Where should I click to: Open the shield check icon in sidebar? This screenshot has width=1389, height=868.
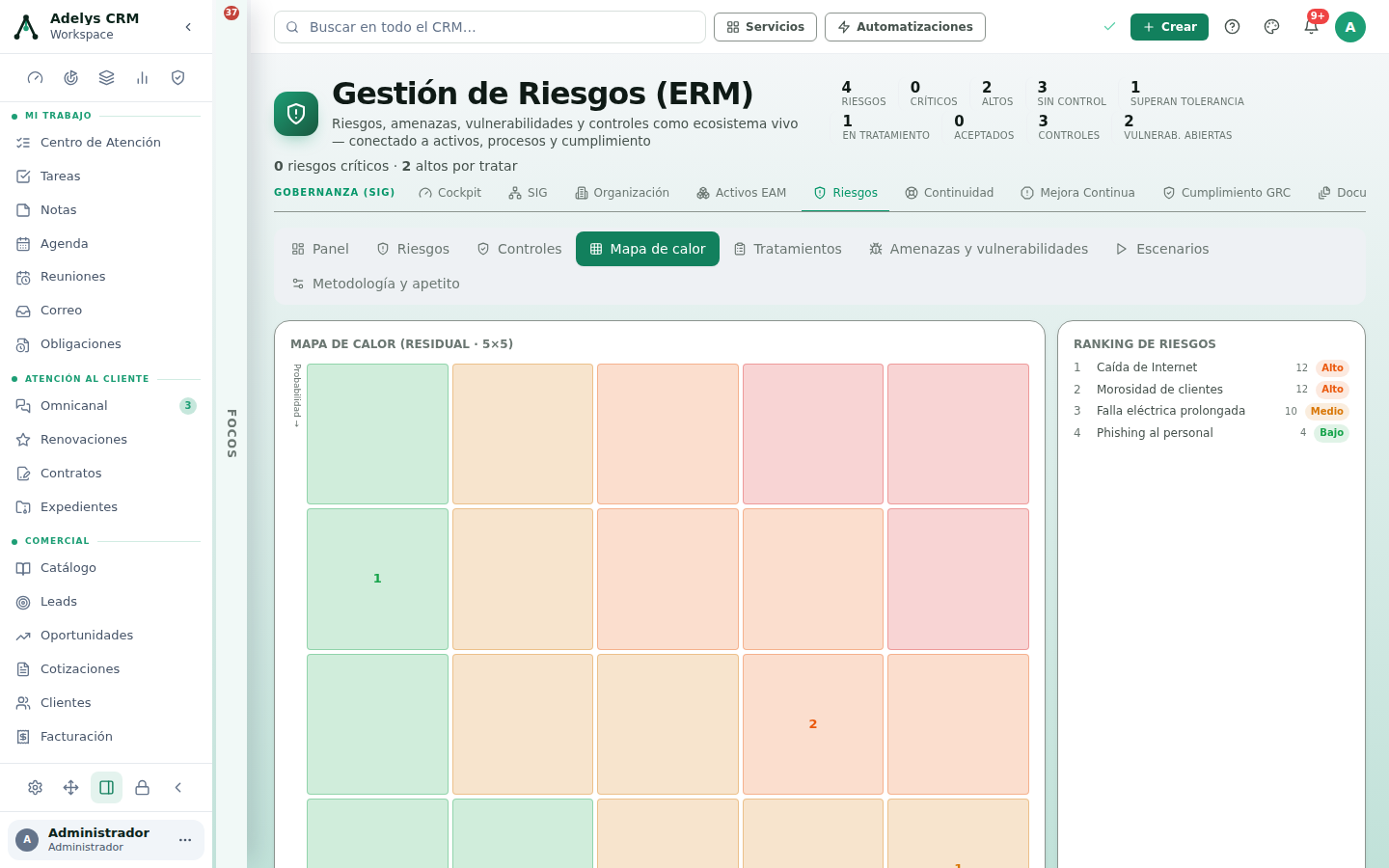[x=178, y=78]
